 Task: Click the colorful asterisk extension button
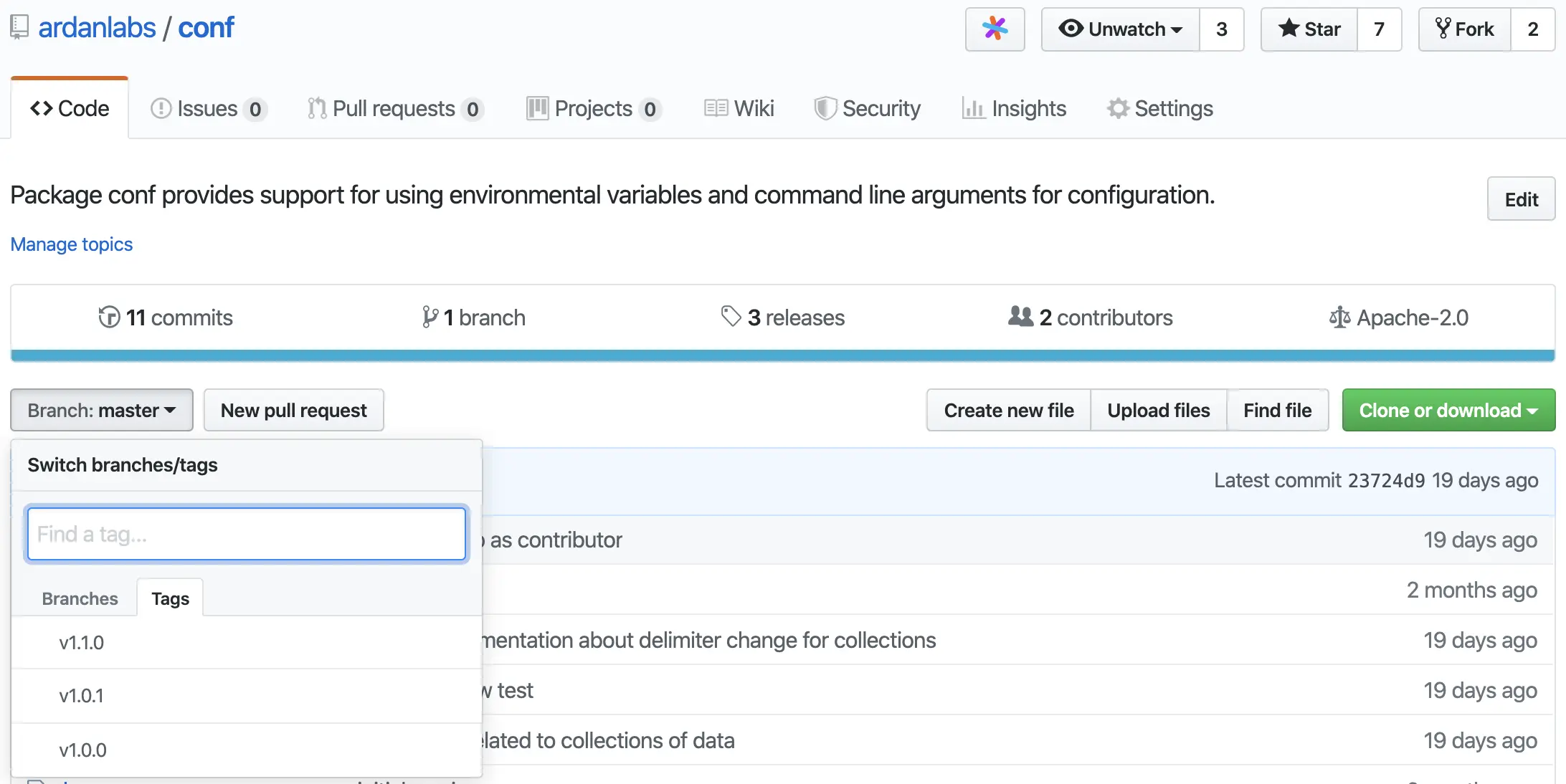(995, 29)
